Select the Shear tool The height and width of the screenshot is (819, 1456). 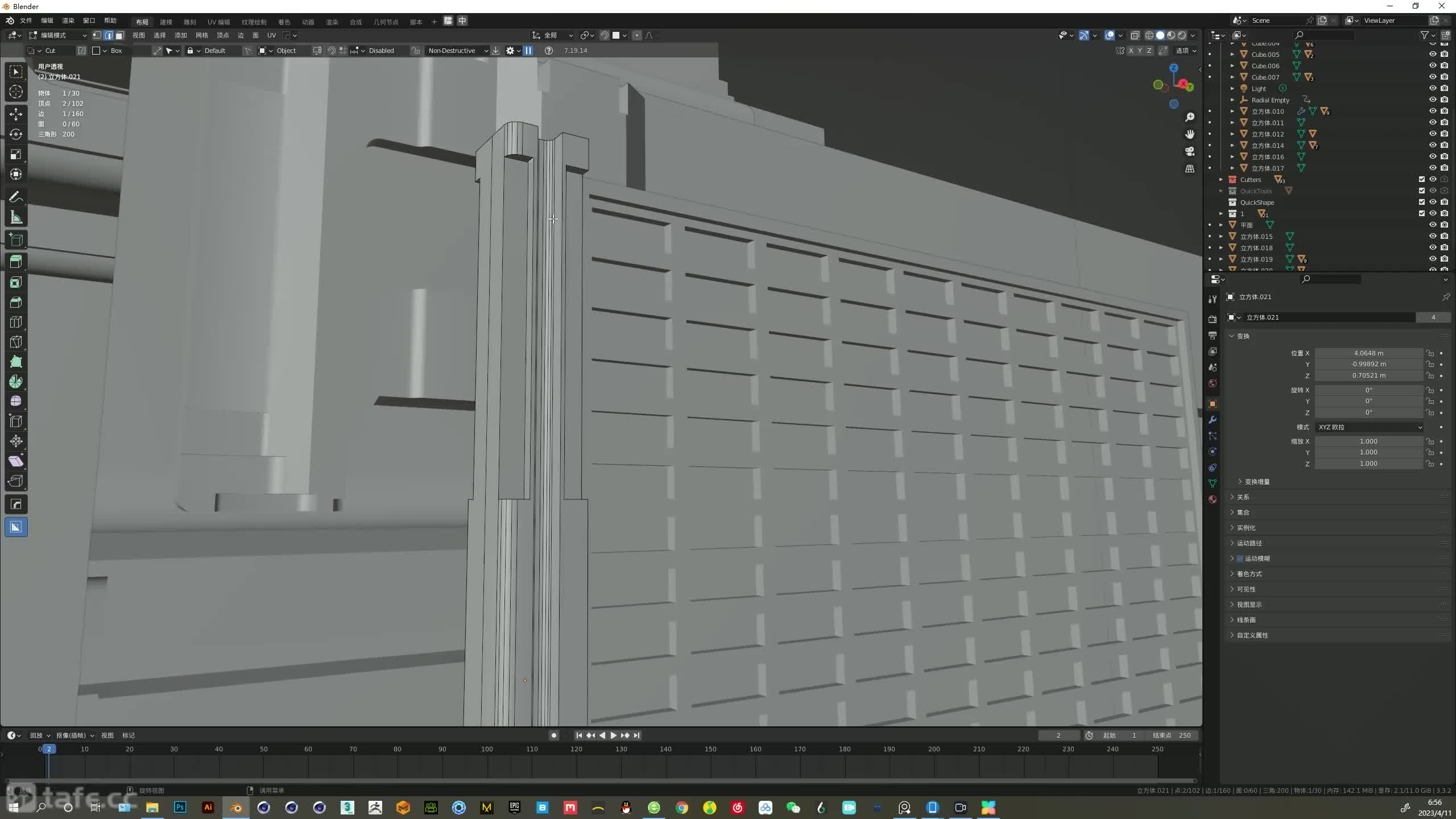point(16,461)
